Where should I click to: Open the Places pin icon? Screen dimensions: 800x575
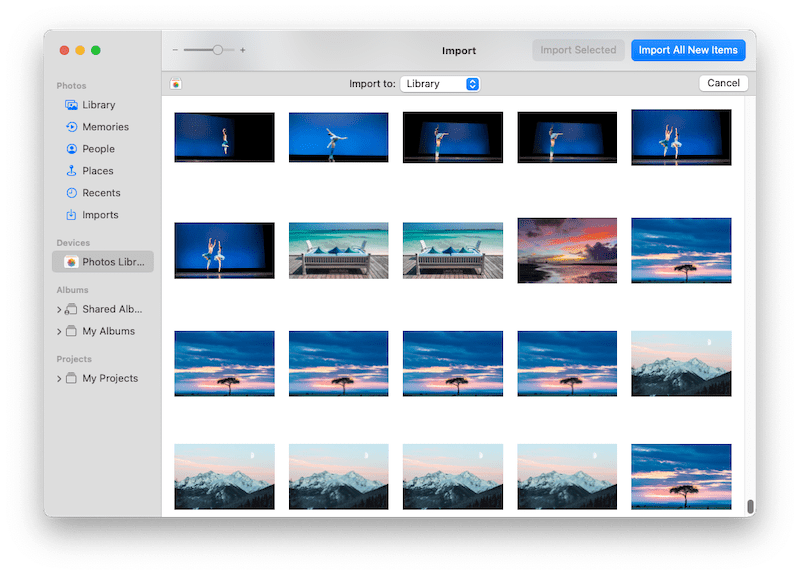click(71, 171)
